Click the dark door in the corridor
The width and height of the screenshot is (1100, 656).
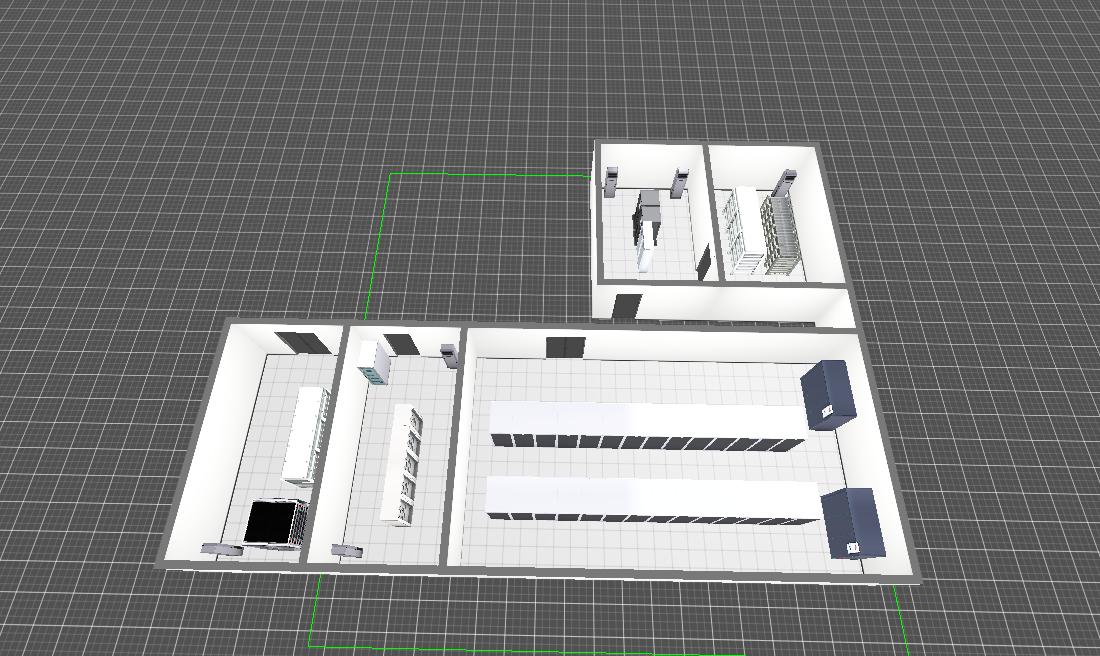pyautogui.click(x=627, y=306)
